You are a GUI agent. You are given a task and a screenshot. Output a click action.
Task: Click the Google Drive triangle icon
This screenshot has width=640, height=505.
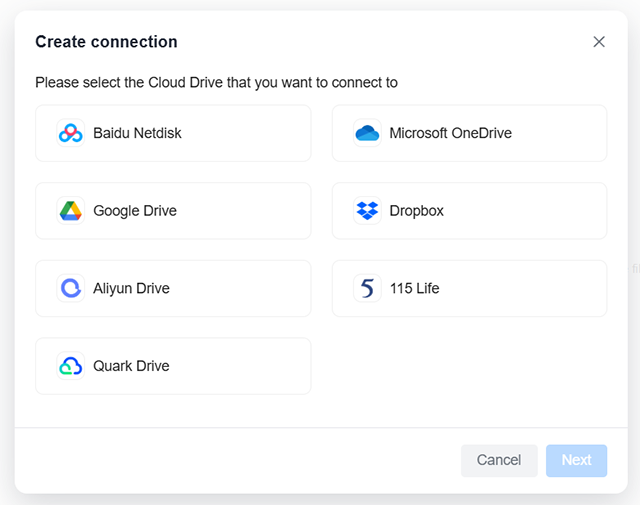(x=70, y=211)
